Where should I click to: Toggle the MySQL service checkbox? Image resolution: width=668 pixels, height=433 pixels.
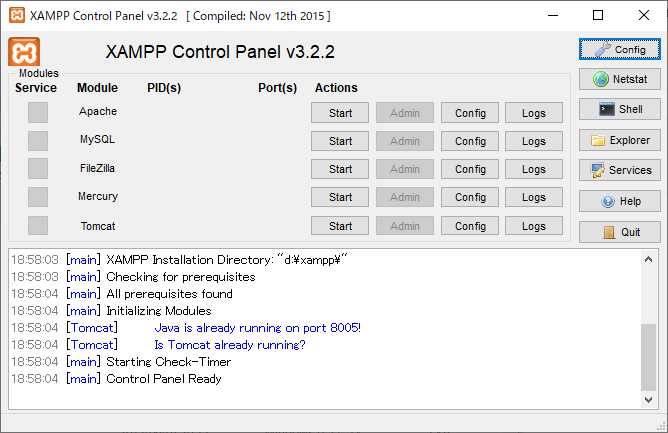(x=38, y=141)
